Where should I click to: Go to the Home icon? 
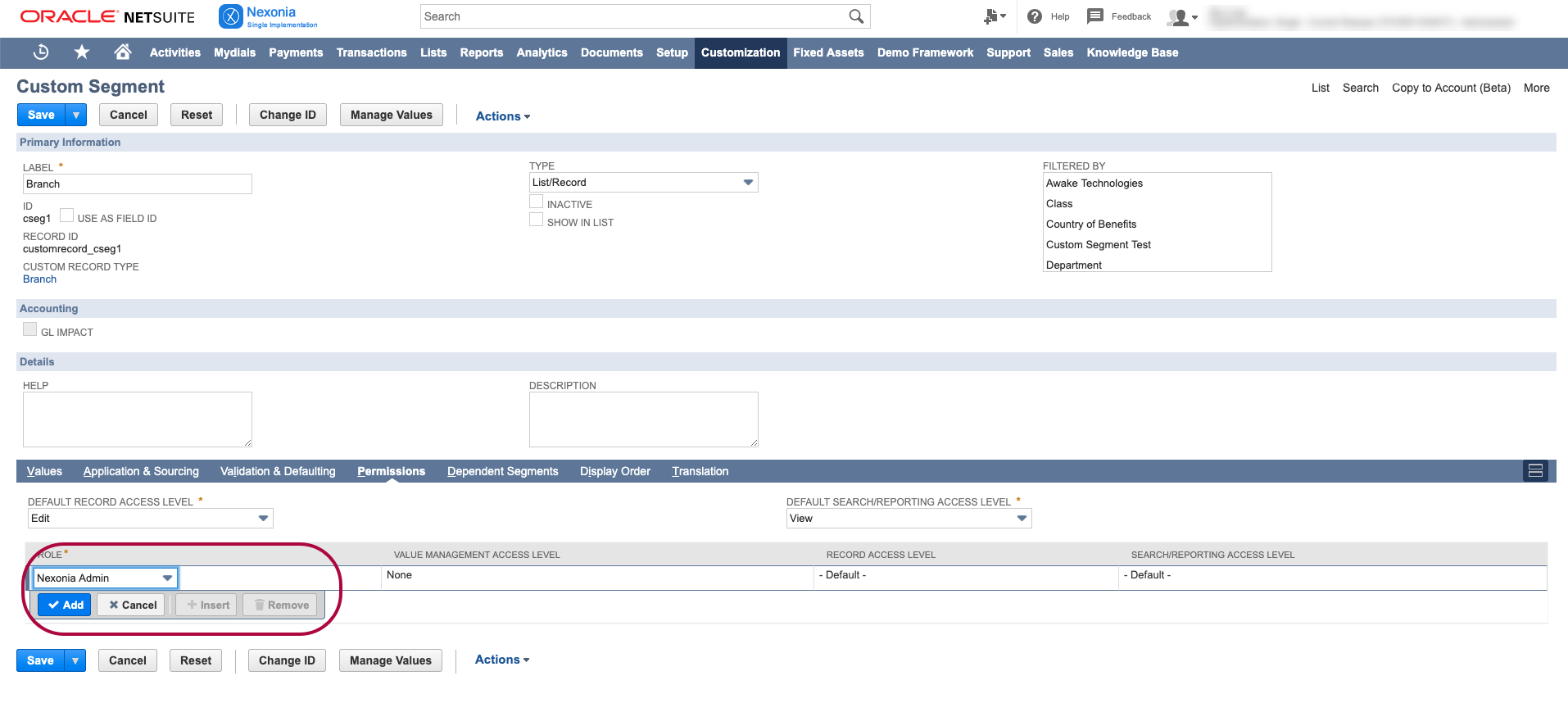(x=123, y=52)
